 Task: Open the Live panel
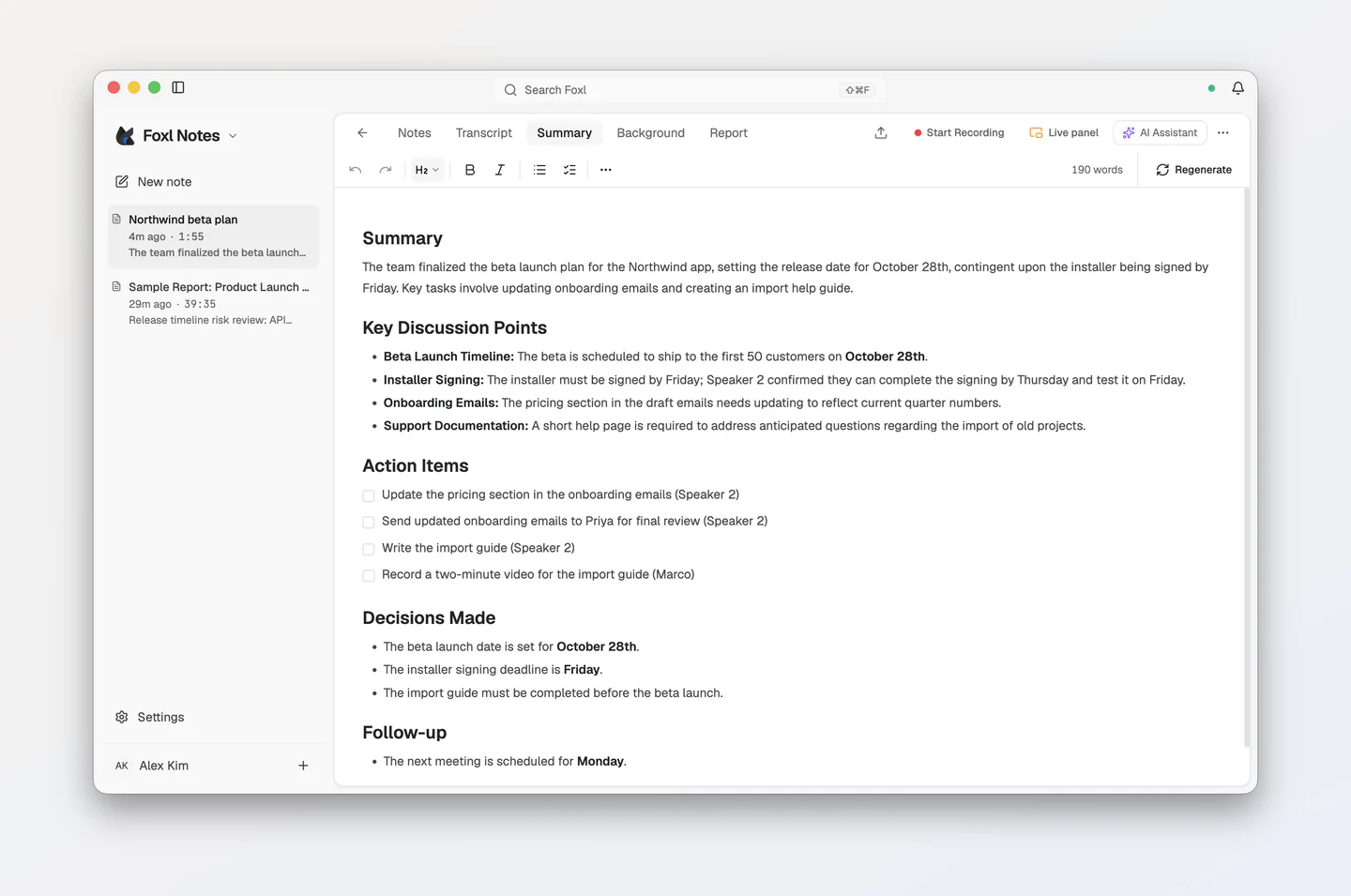tap(1064, 133)
